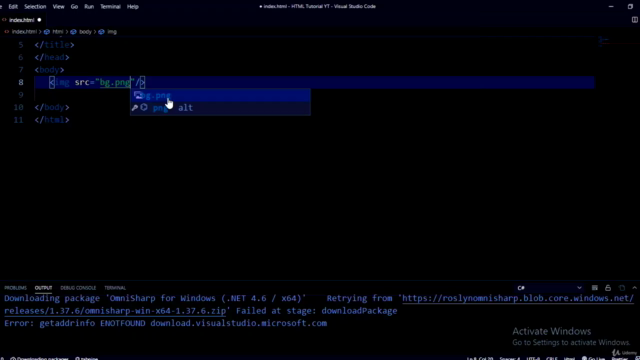This screenshot has height=360, width=640.
Task: Click the closing title tag on line 5
Action: [54, 45]
